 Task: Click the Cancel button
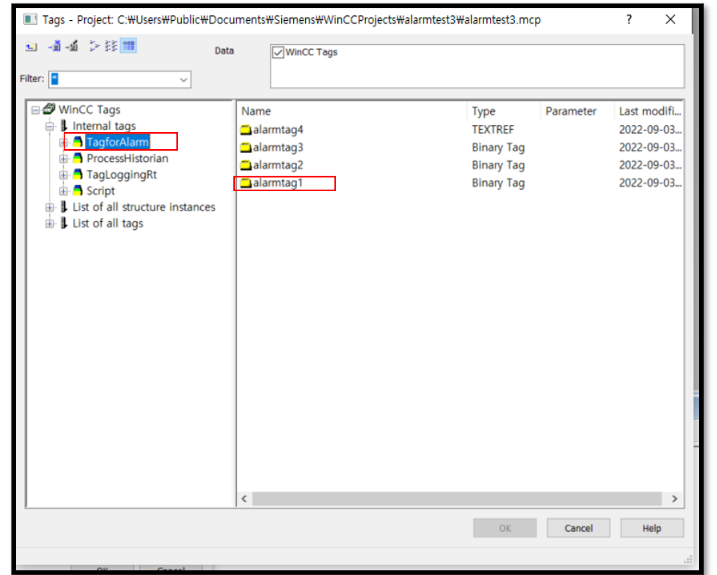click(x=578, y=528)
